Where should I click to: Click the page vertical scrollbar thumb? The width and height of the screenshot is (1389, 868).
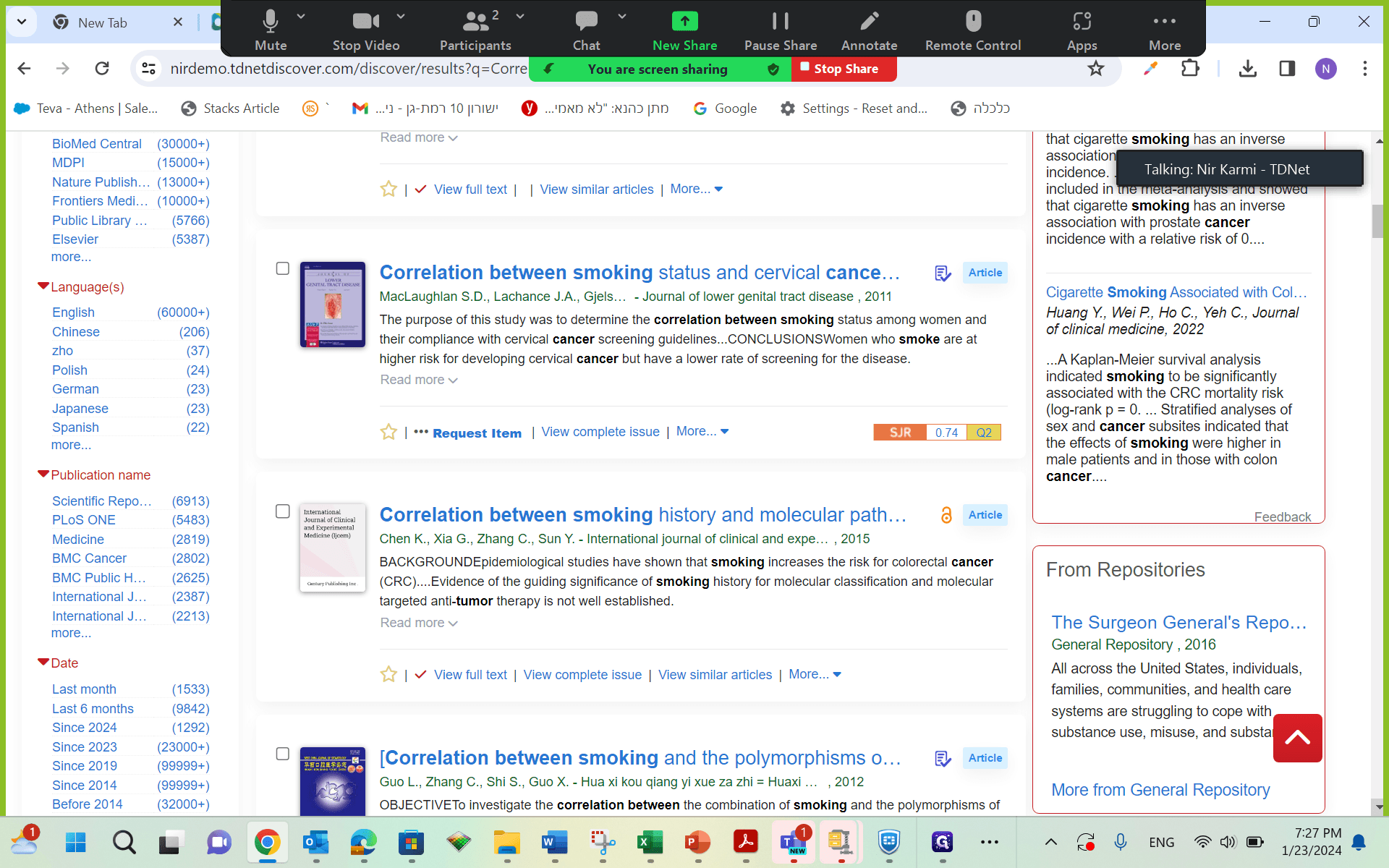(x=1377, y=221)
